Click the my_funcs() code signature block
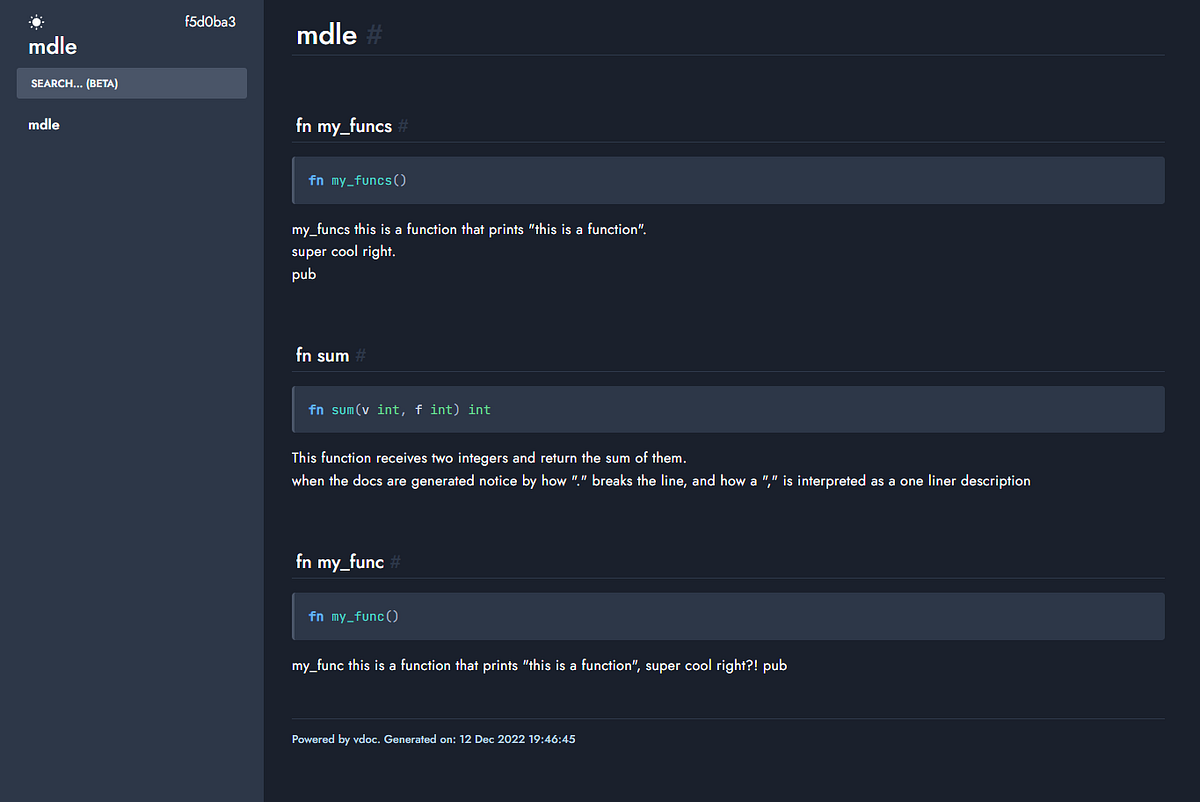The image size is (1200, 802). [x=728, y=180]
